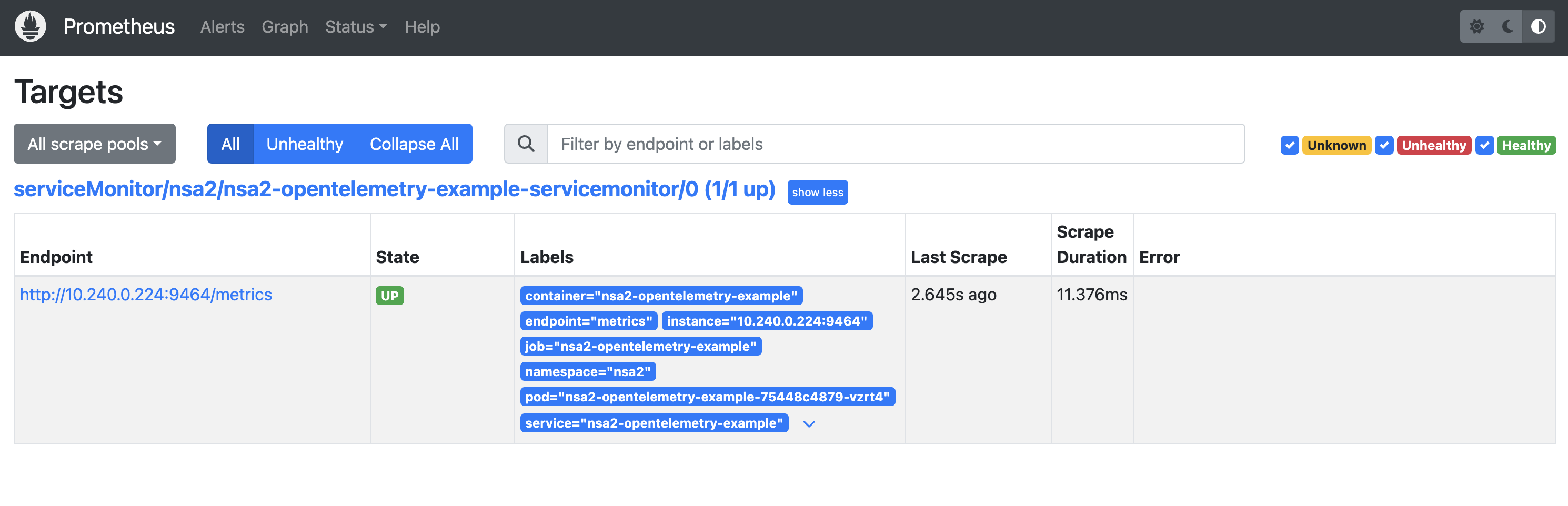The image size is (1568, 506).
Task: Open the Help page
Action: pos(422,27)
